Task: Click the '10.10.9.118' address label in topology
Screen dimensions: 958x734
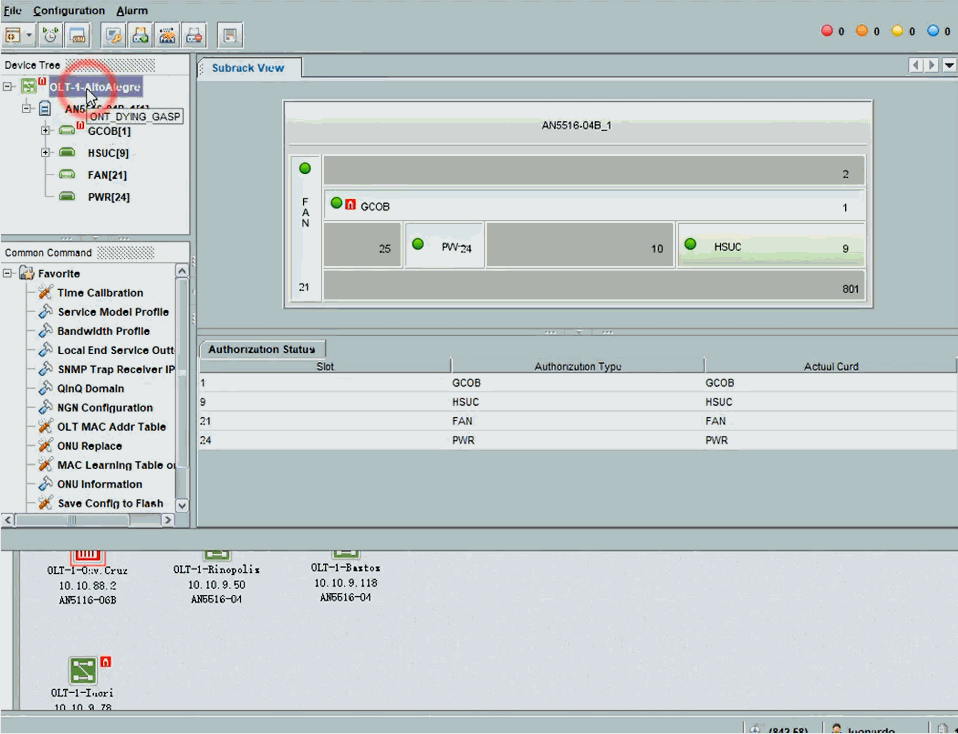Action: point(346,583)
